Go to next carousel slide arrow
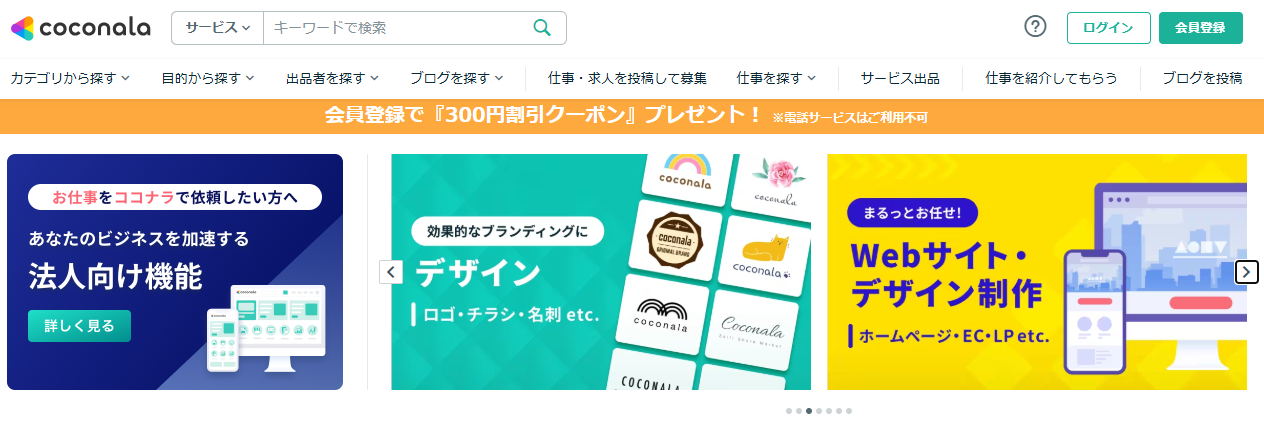Image resolution: width=1264 pixels, height=425 pixels. pyautogui.click(x=1246, y=272)
